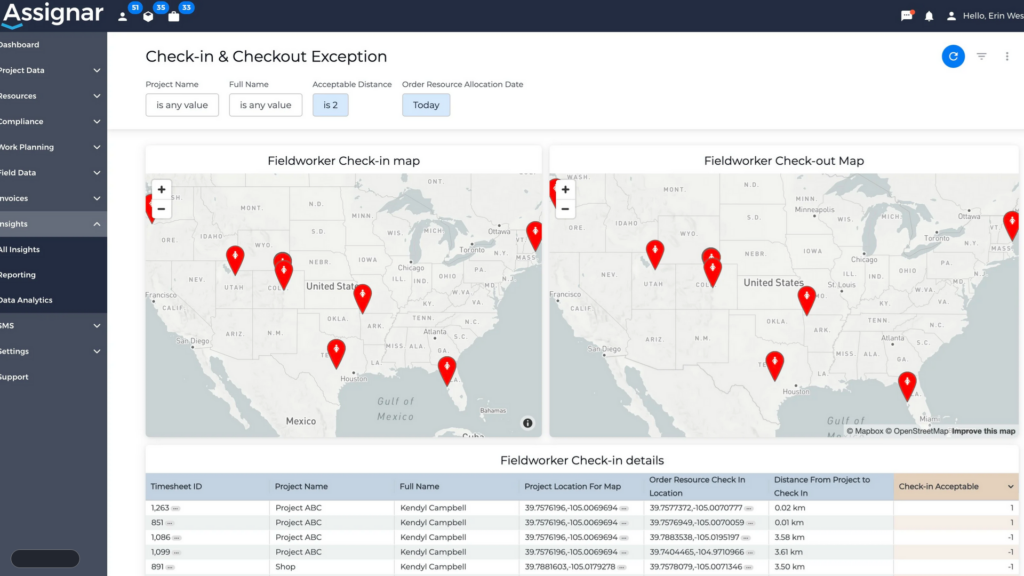Viewport: 1024px width, 576px height.
Task: Change the Acceptable Distance 'is 2' filter
Action: tap(330, 105)
